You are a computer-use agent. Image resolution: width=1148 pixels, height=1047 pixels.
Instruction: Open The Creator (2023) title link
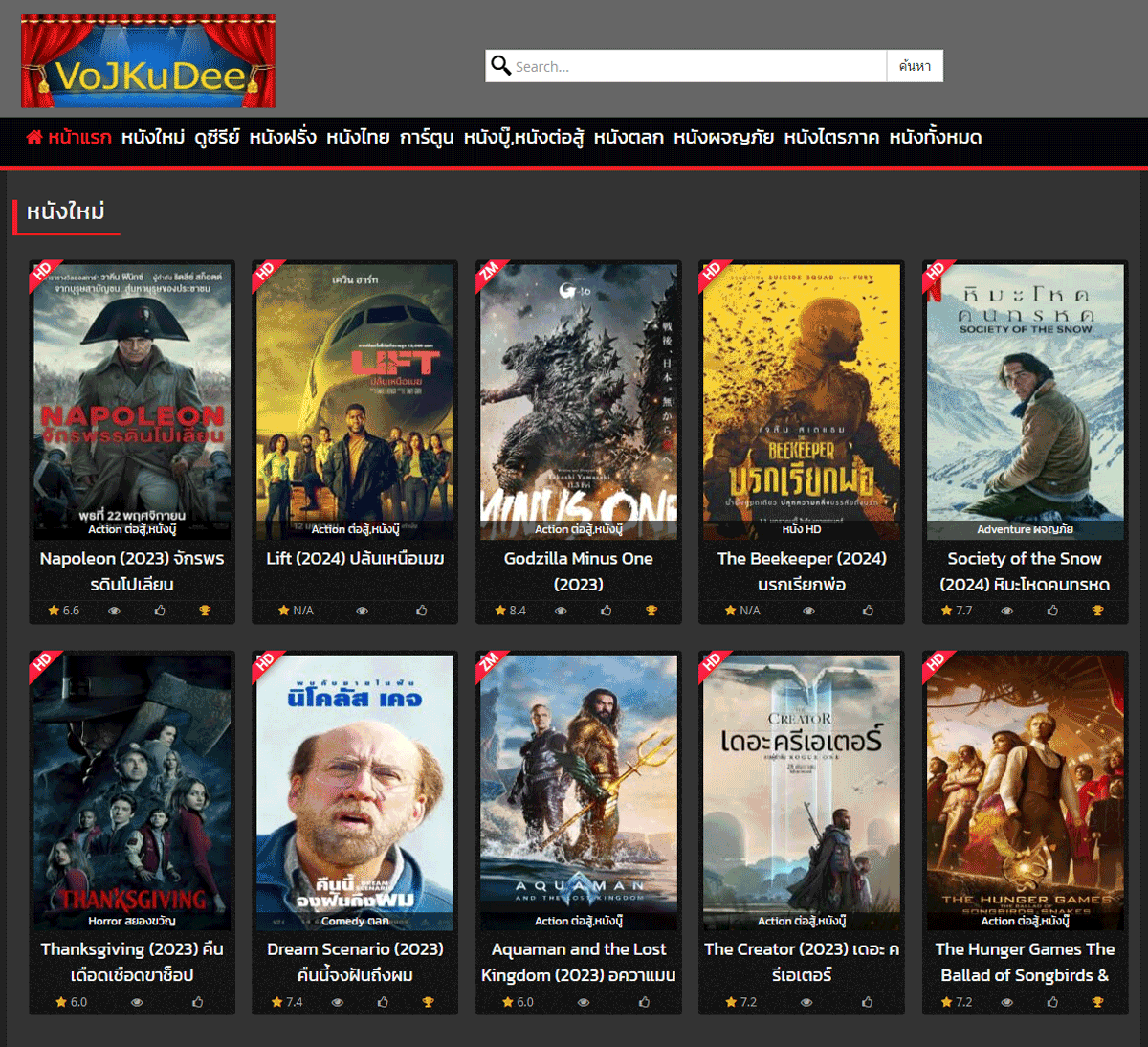802,962
